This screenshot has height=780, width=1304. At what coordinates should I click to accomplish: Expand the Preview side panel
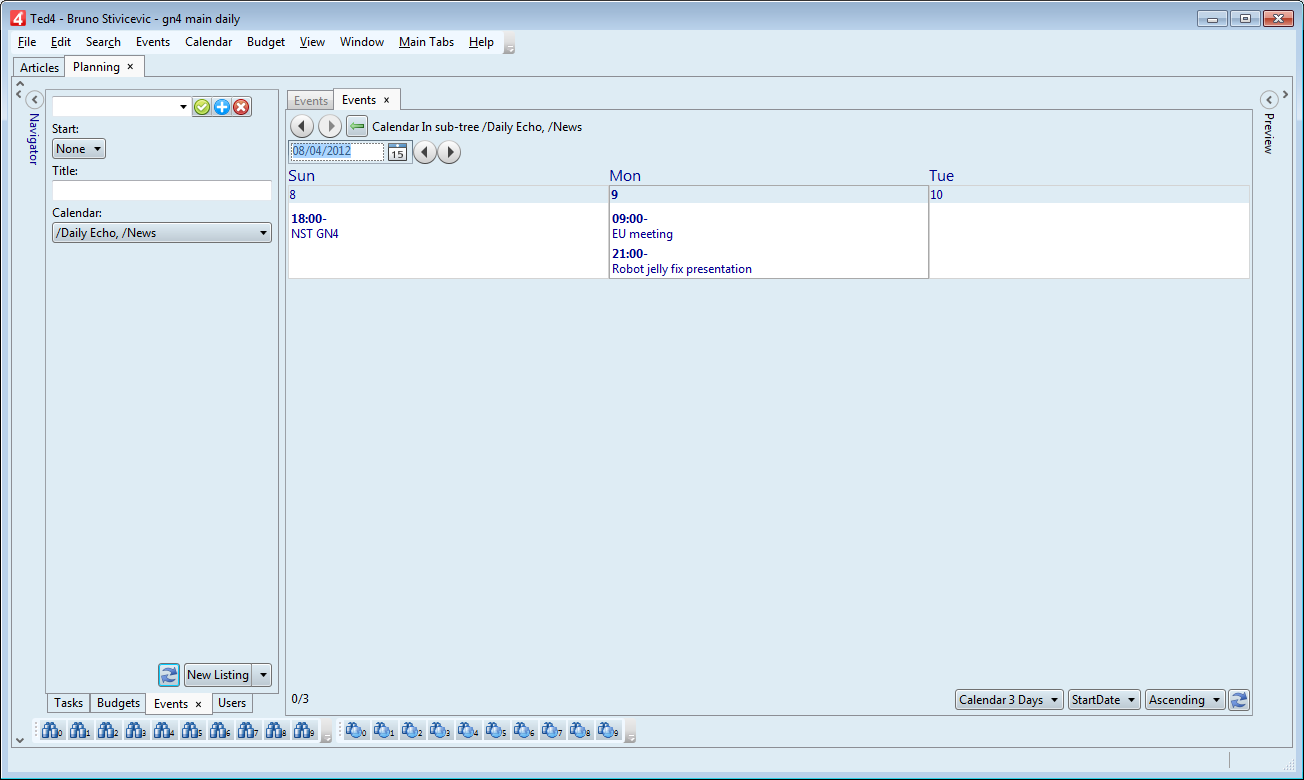point(1269,99)
